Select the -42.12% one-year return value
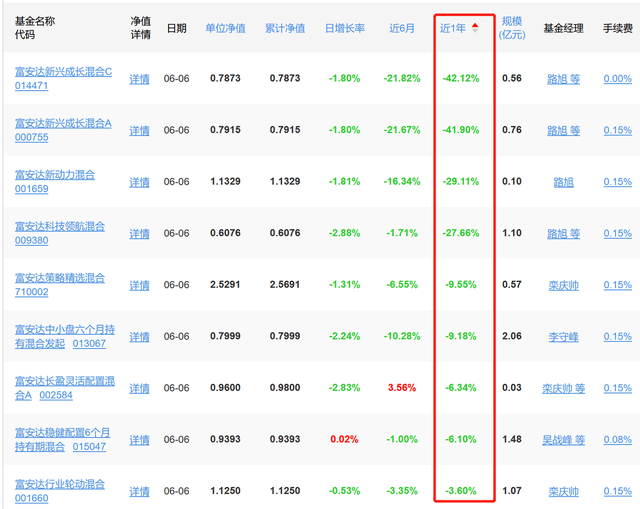This screenshot has height=509, width=640. click(461, 78)
